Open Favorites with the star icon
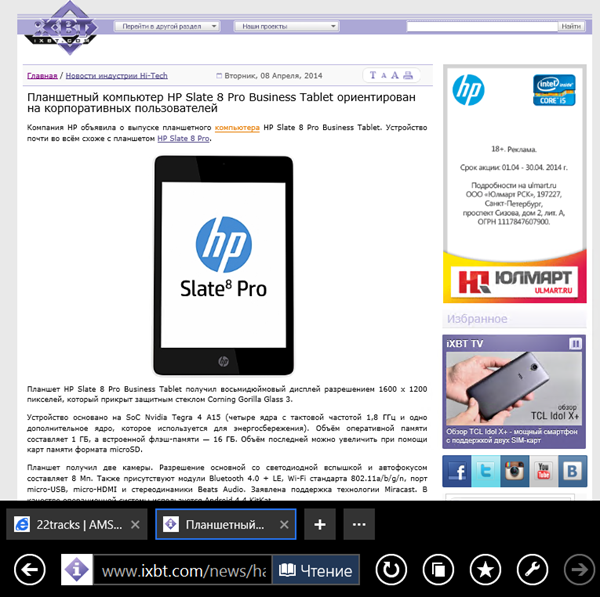Viewport: 600px width, 597px height. point(485,569)
